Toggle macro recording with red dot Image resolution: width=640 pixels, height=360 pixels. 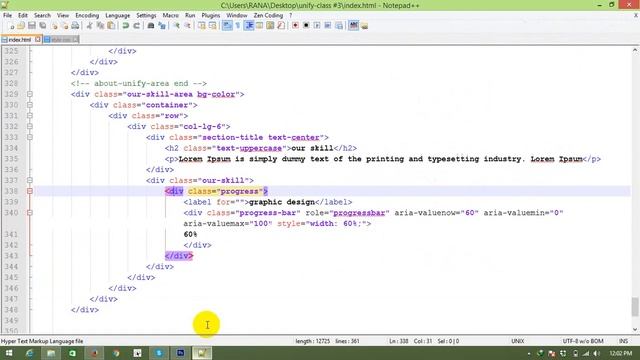click(295, 26)
